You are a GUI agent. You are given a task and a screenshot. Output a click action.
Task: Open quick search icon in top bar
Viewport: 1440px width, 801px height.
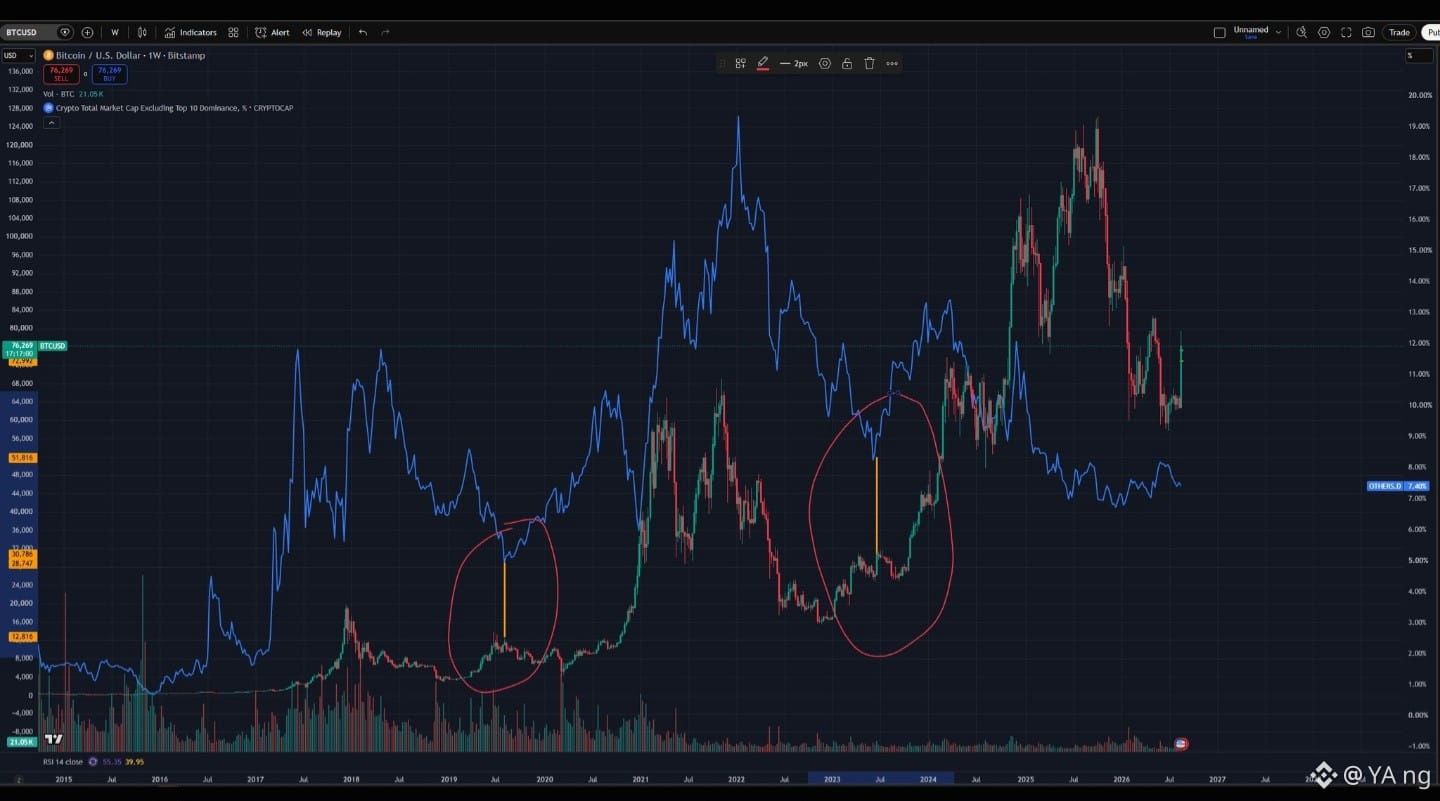(x=1301, y=33)
